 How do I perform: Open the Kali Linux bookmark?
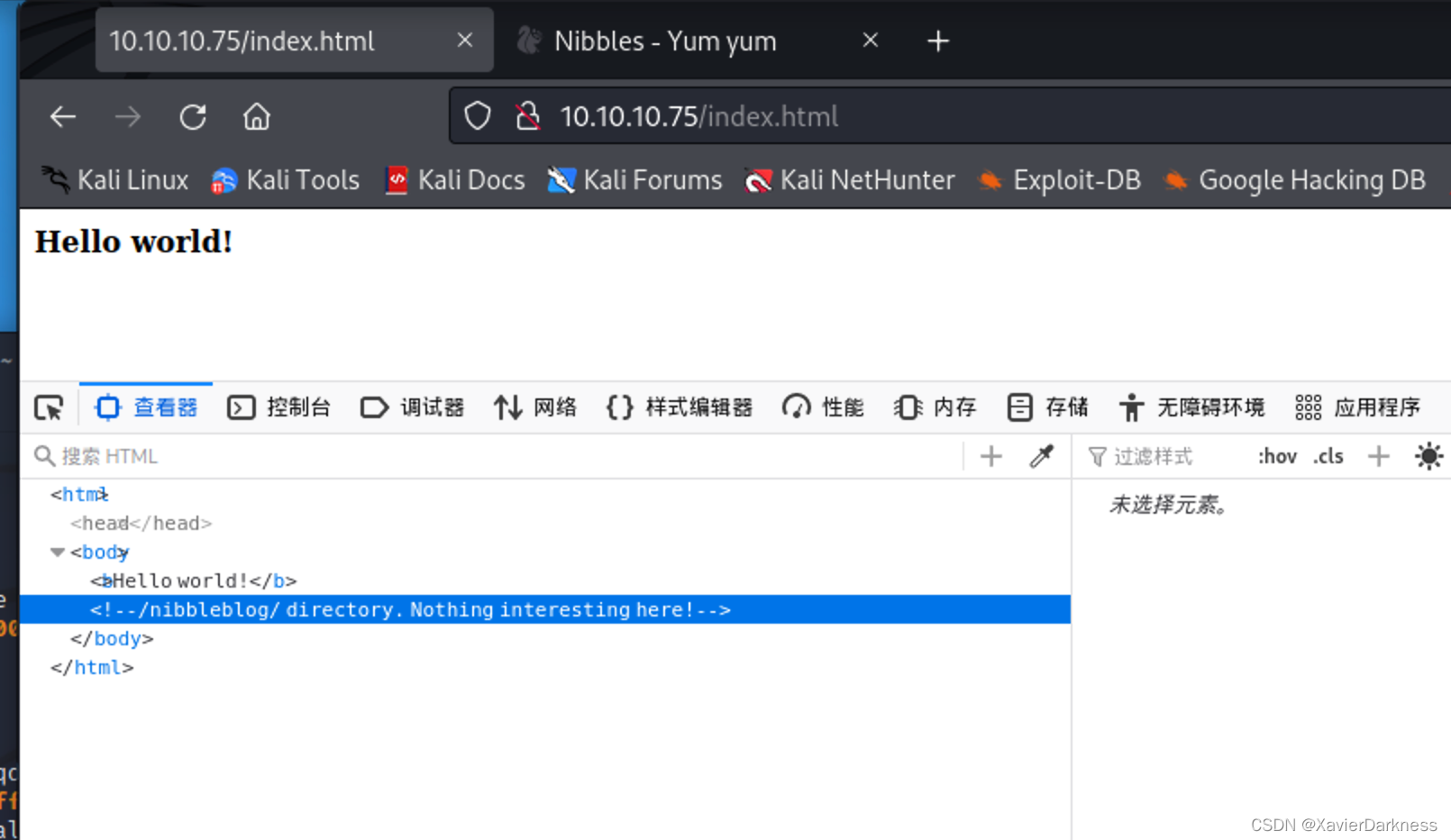[x=115, y=180]
